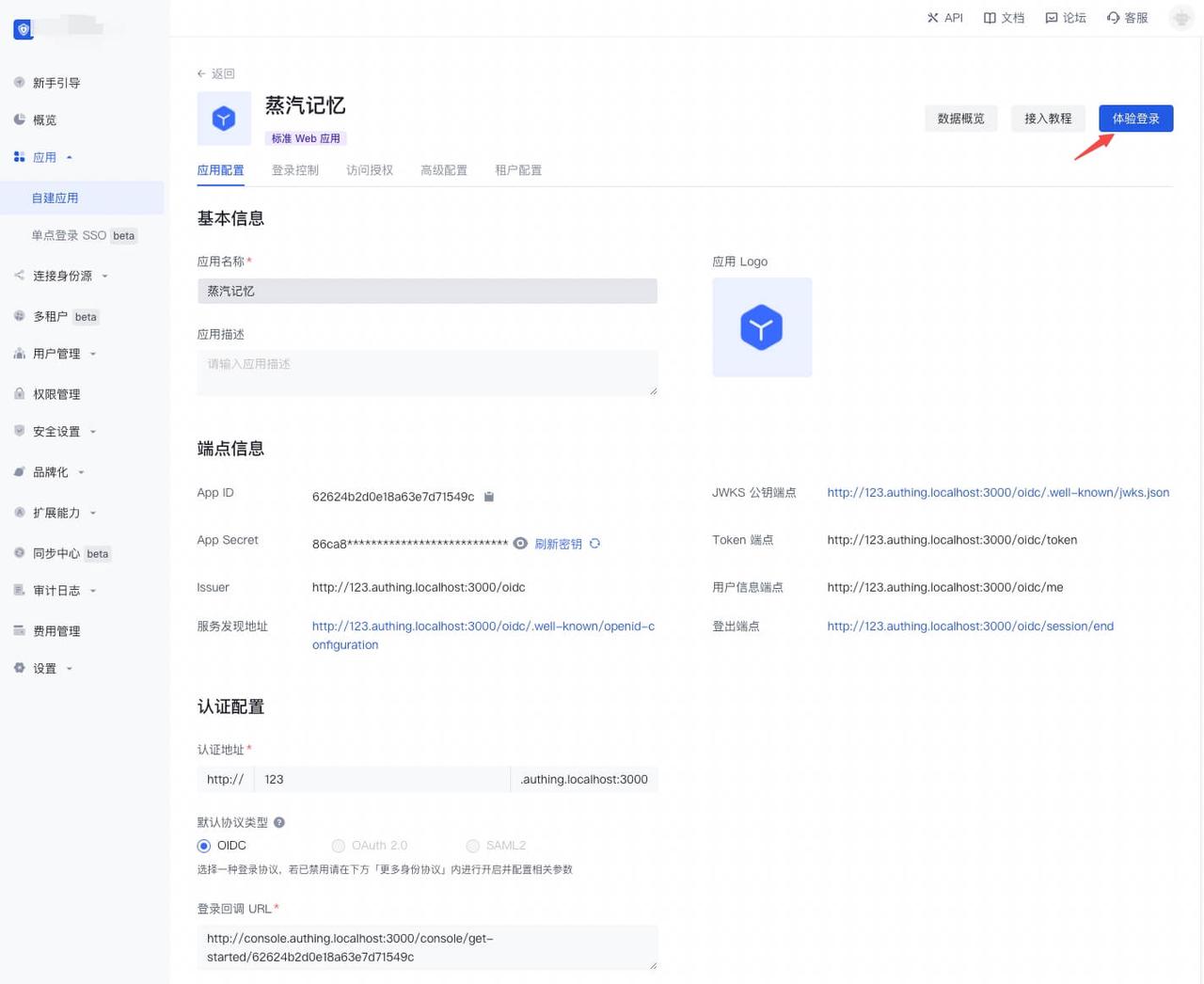Click the 应用 grid icon in sidebar
The width and height of the screenshot is (1204, 984).
(19, 157)
